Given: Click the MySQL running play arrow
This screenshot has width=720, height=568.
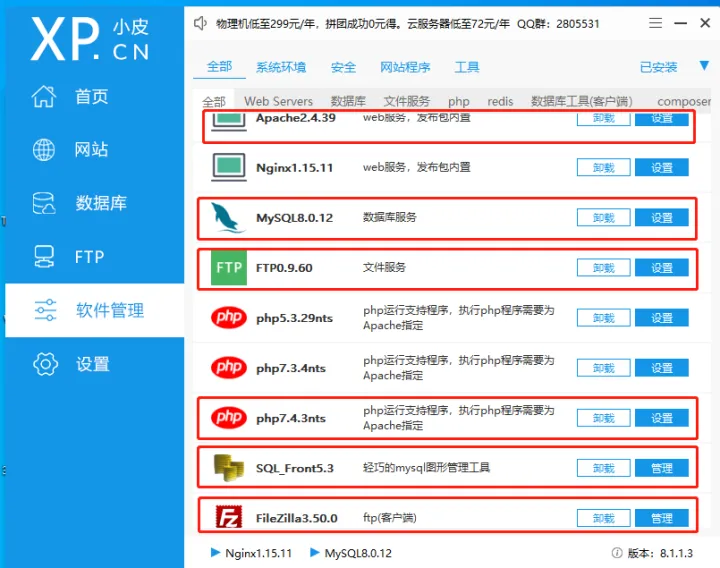Looking at the screenshot, I should click(x=315, y=552).
